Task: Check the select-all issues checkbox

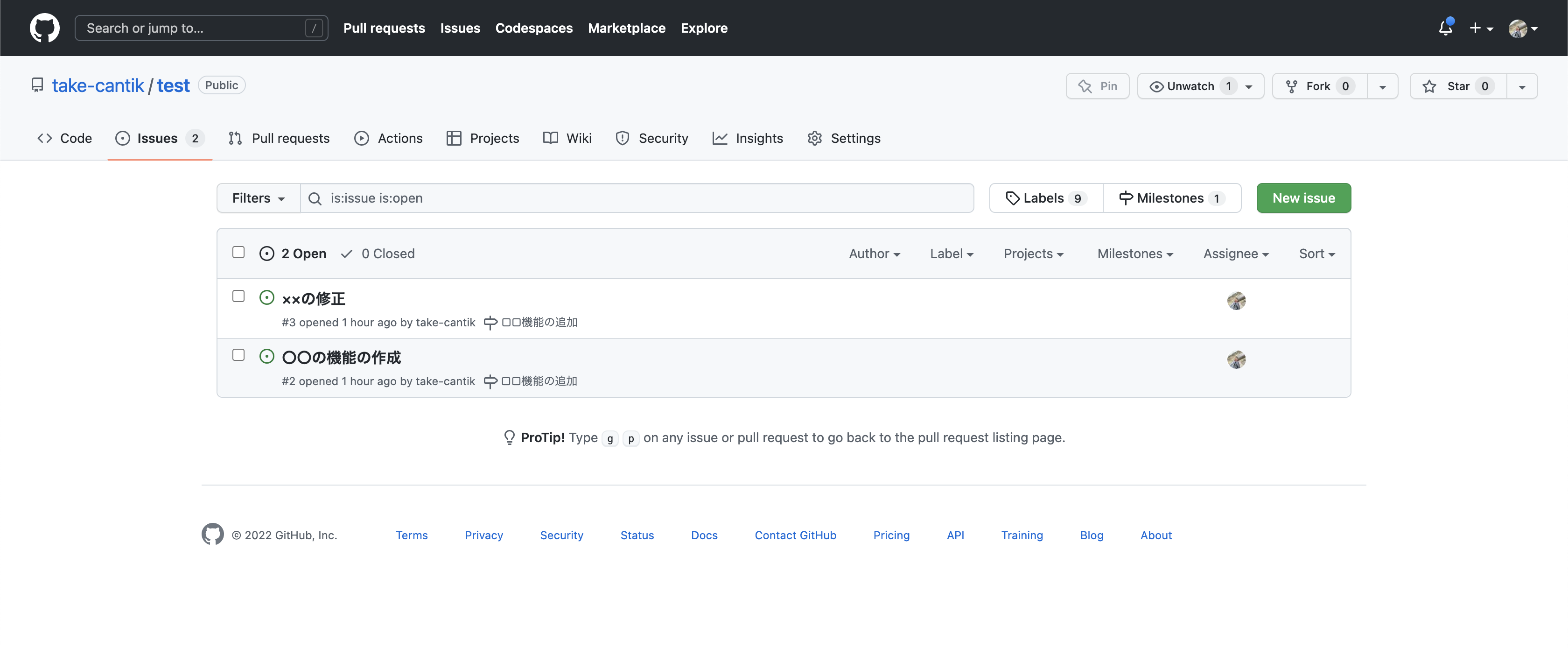Action: click(238, 252)
